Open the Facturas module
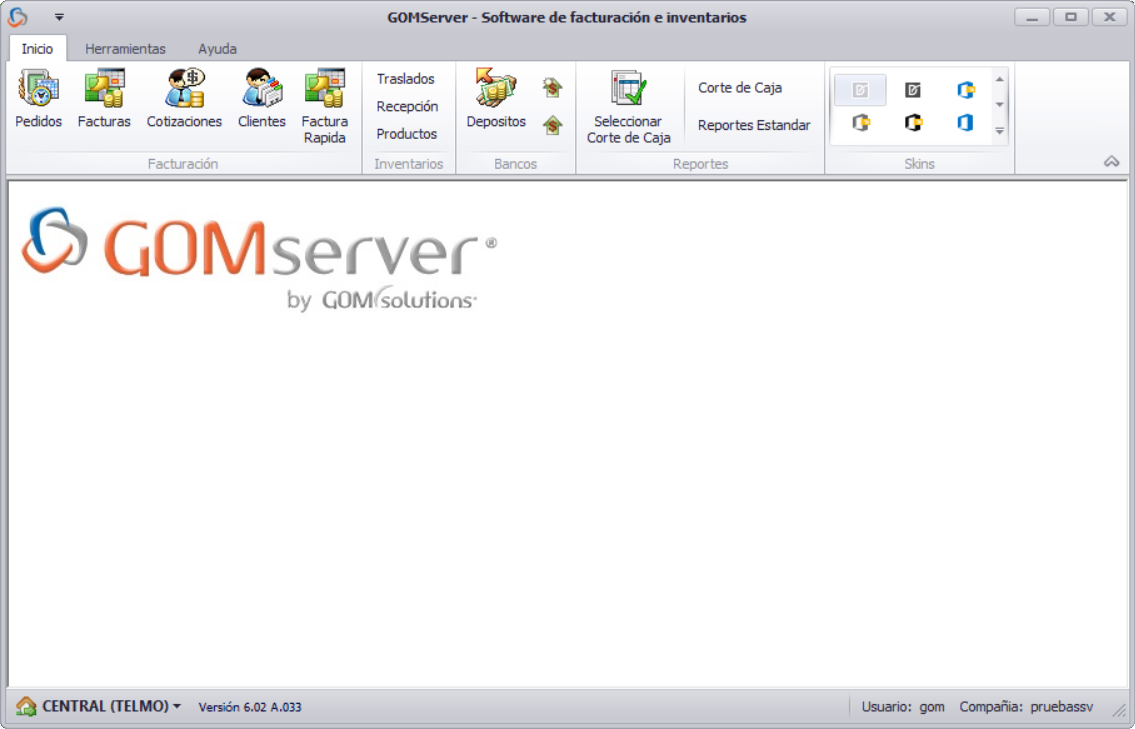 coord(103,99)
